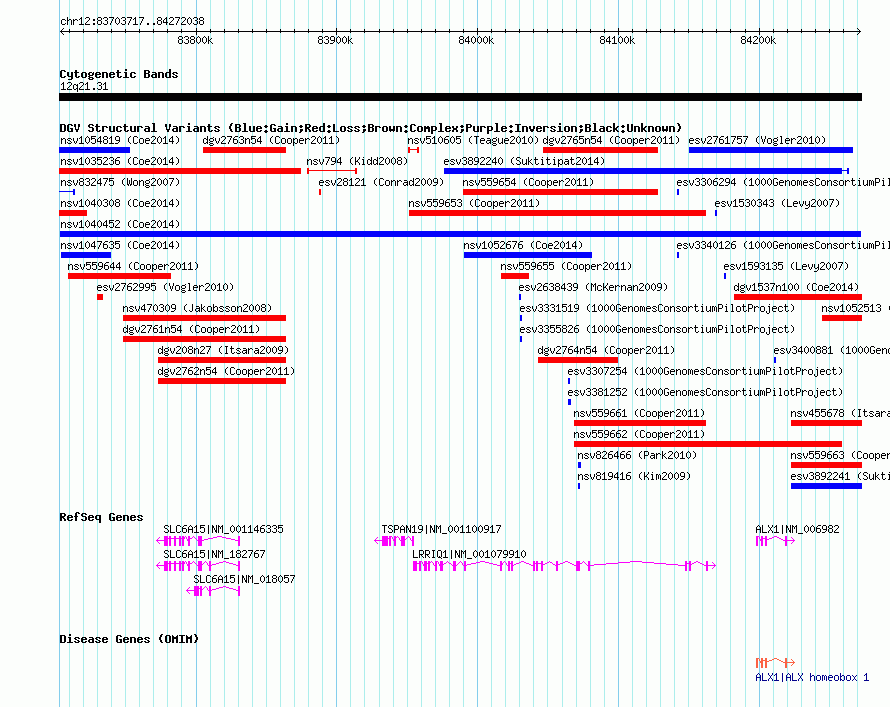890x707 pixels.
Task: Open the dgv2762n54 (Cooper2011) loss bar
Action: pos(222,381)
